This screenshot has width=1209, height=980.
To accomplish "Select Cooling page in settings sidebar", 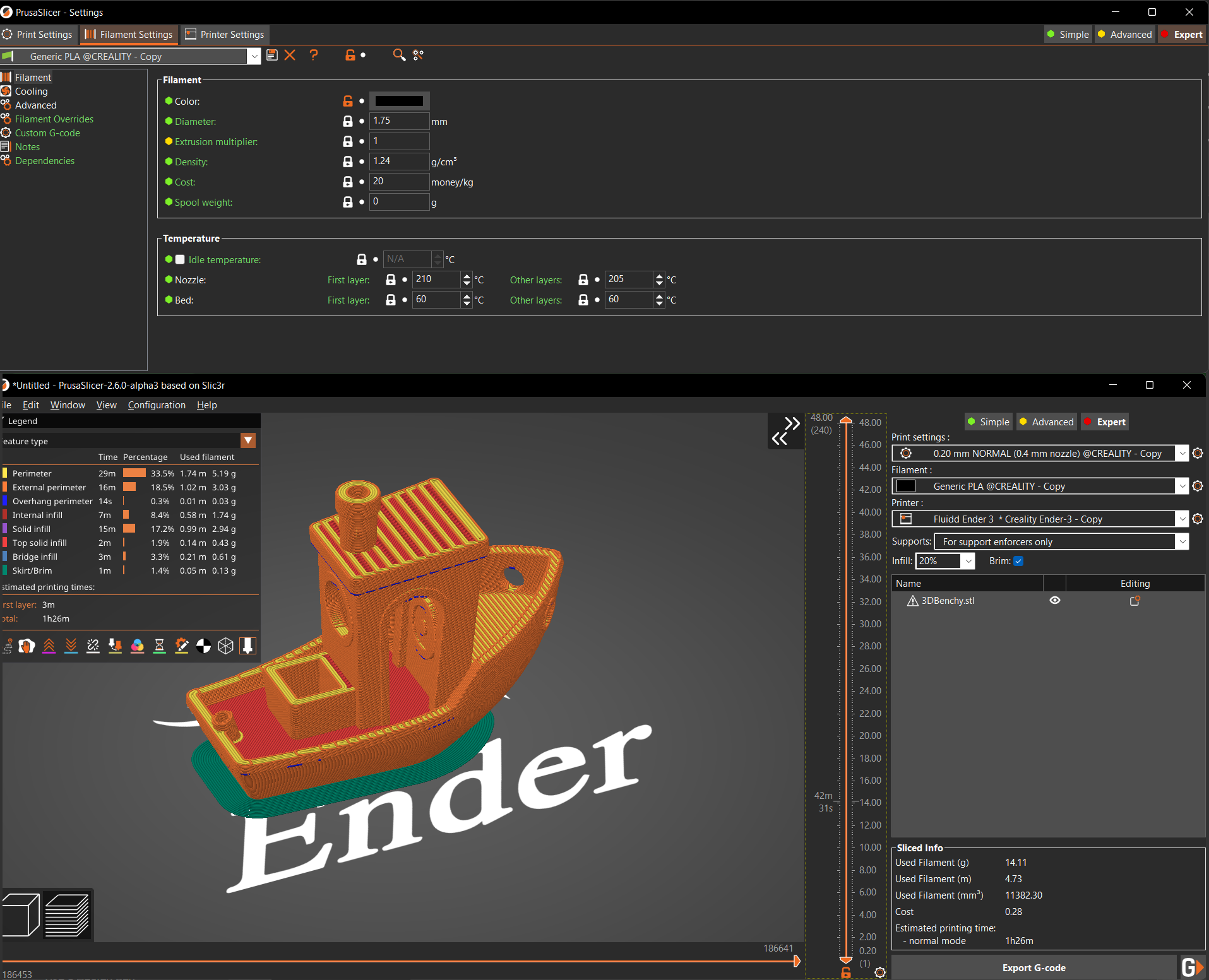I will (x=32, y=92).
